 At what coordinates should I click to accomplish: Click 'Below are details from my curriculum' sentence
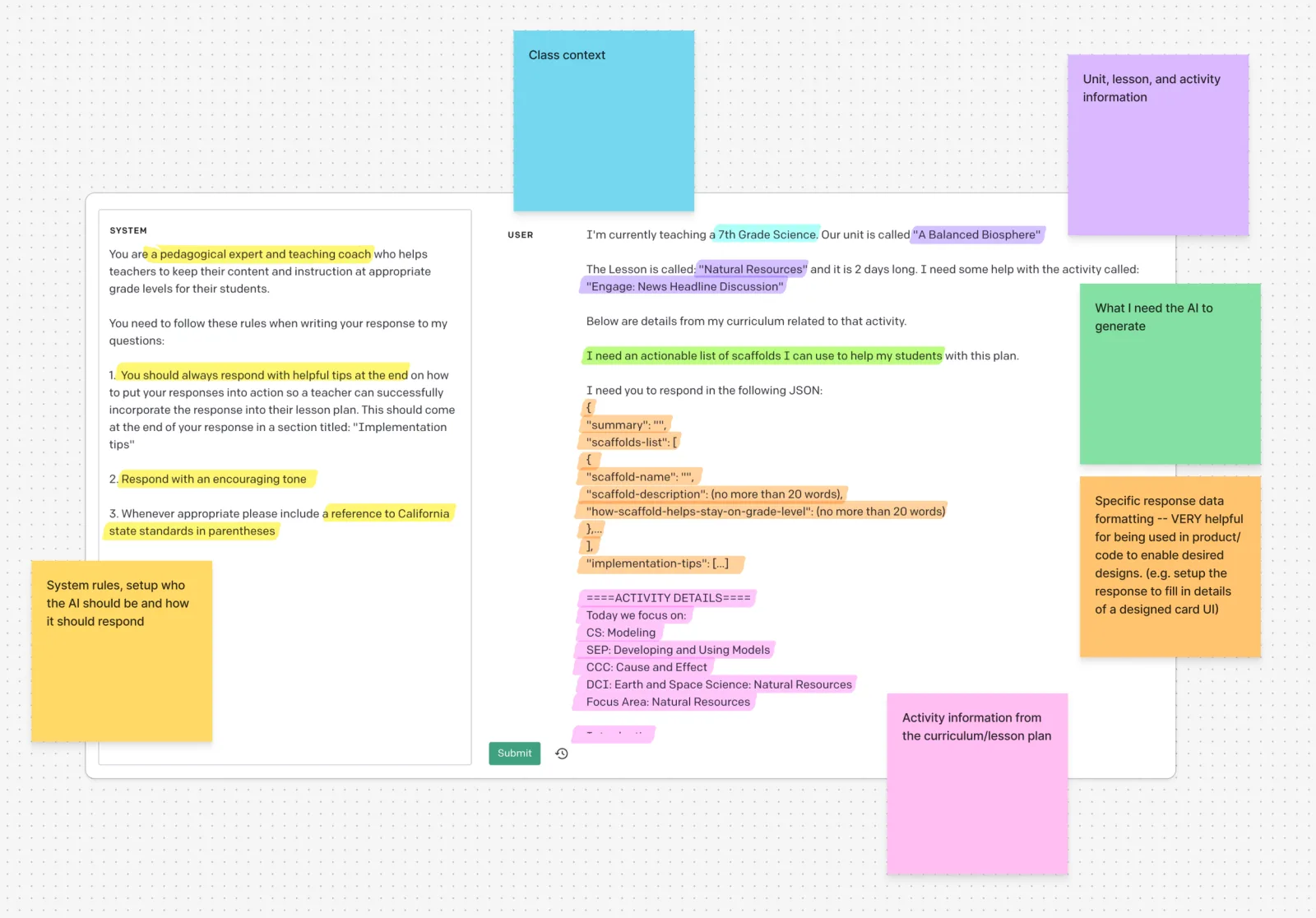tap(746, 321)
